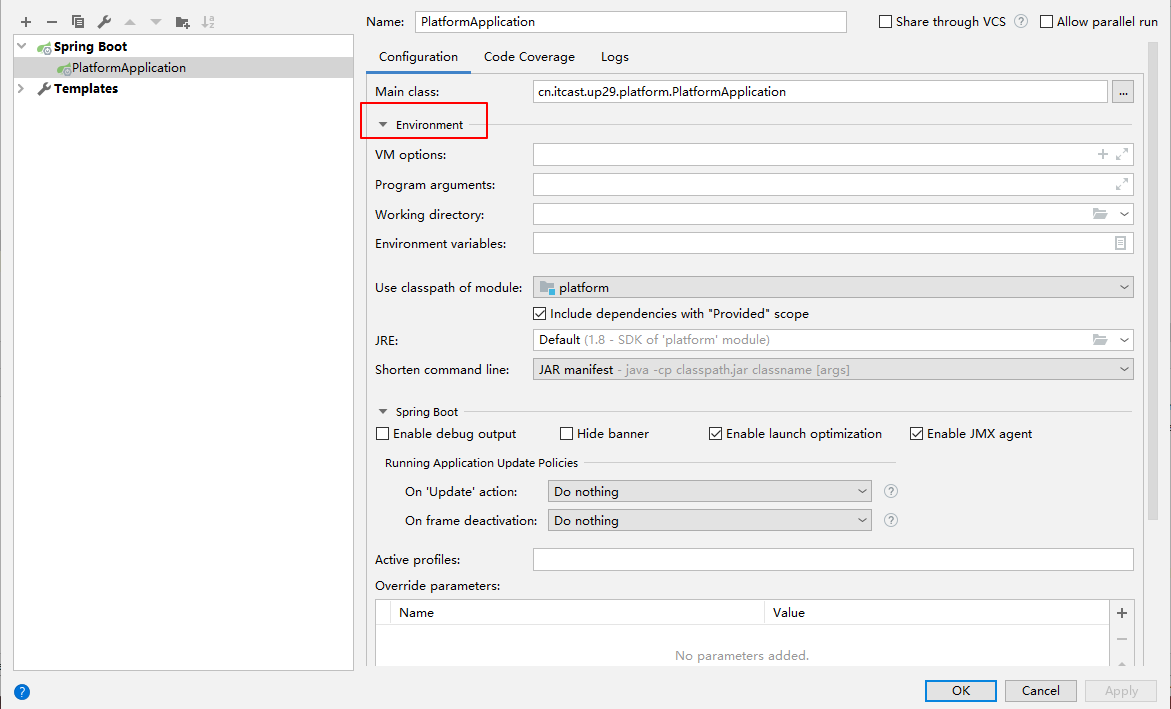Viewport: 1171px width, 709px height.
Task: Click Cancel button
Action: pos(1040,690)
